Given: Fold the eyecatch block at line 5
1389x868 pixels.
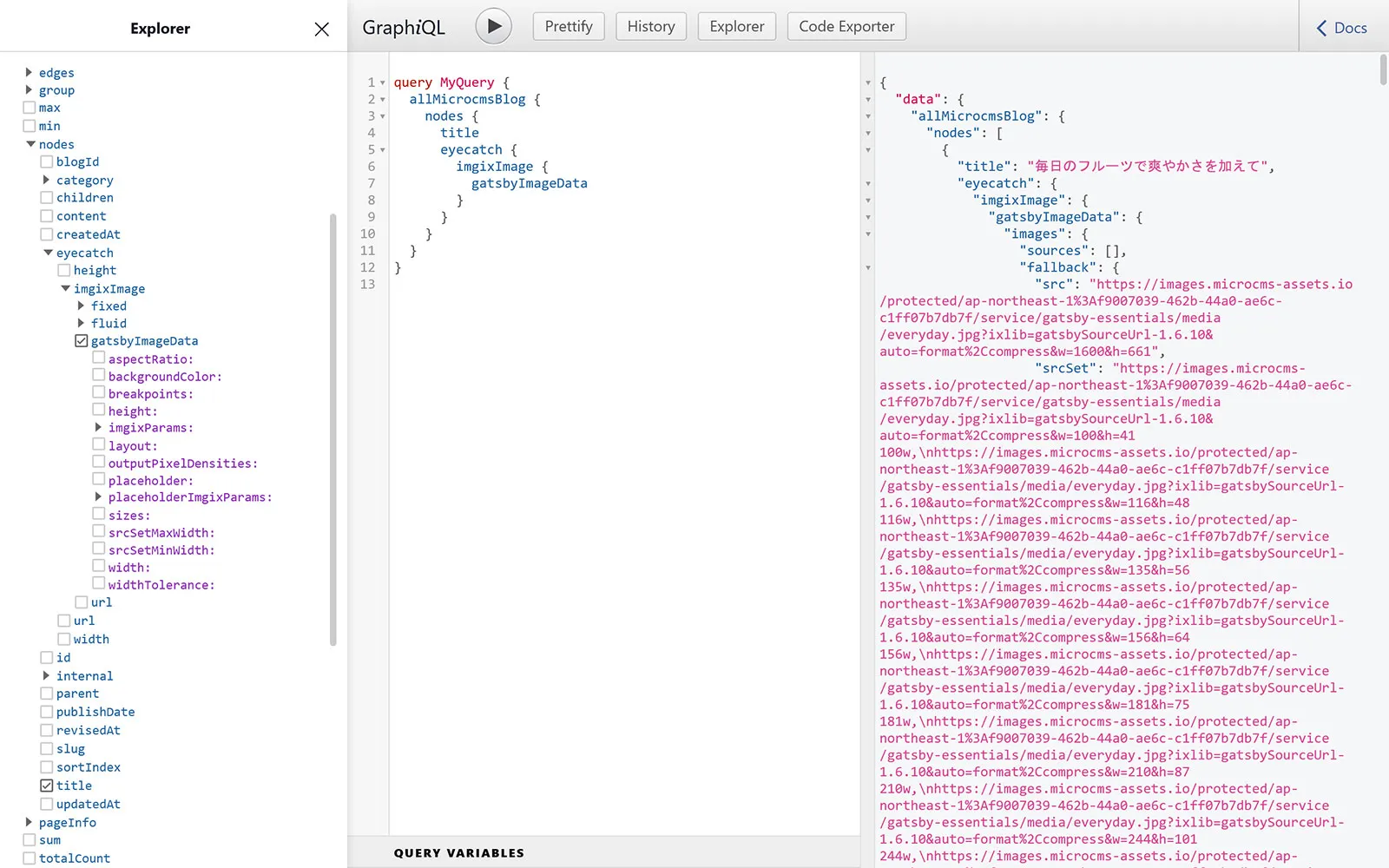Looking at the screenshot, I should point(383,150).
